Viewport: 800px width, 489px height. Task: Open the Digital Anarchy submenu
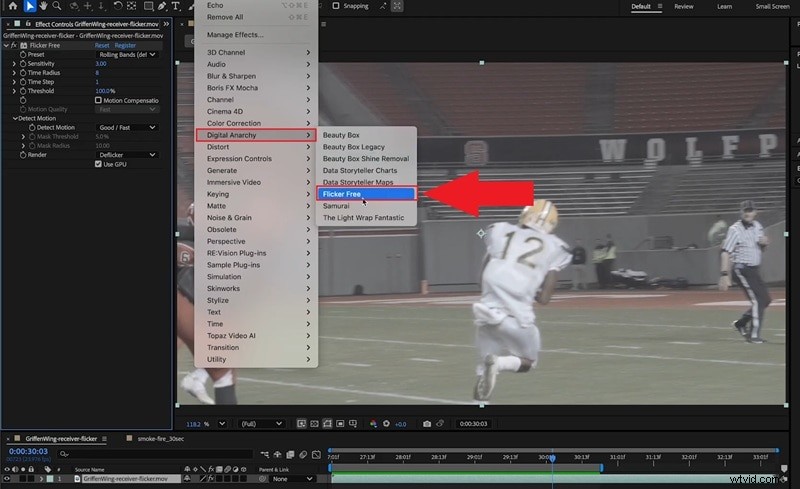point(256,135)
